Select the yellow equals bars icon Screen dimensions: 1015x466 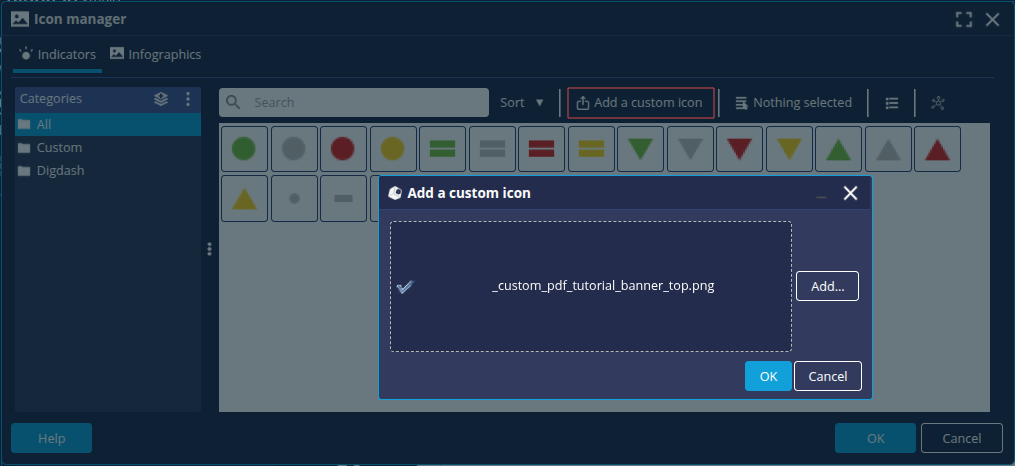pyautogui.click(x=591, y=149)
